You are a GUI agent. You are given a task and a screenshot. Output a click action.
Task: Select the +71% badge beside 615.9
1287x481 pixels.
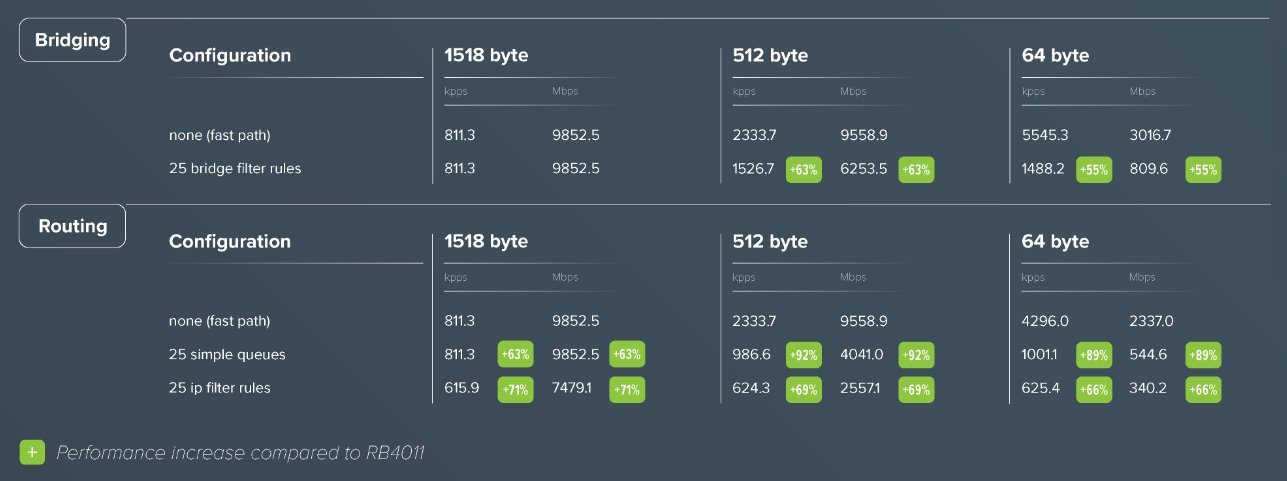click(x=516, y=389)
